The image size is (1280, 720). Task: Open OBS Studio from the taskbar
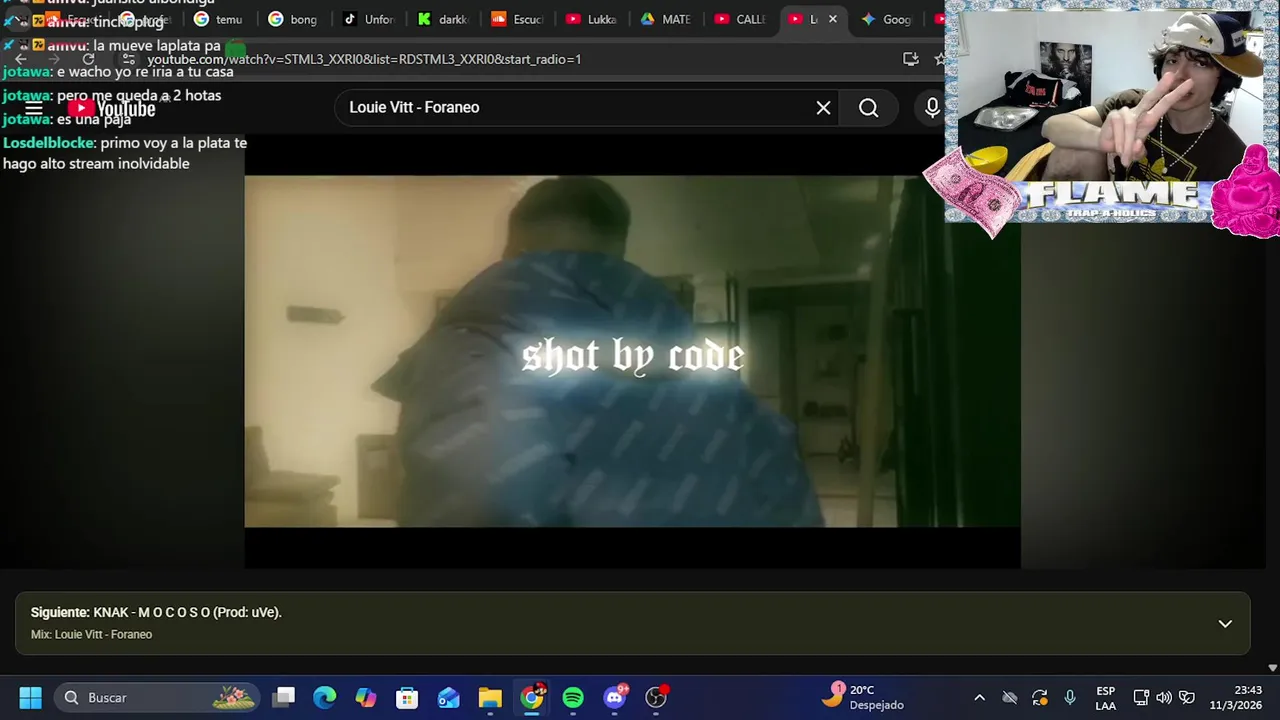(656, 697)
